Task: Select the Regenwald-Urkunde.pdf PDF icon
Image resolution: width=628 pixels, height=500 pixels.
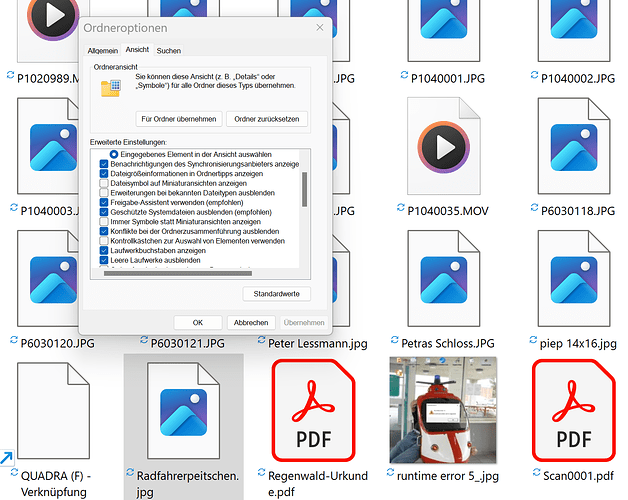Action: click(314, 411)
